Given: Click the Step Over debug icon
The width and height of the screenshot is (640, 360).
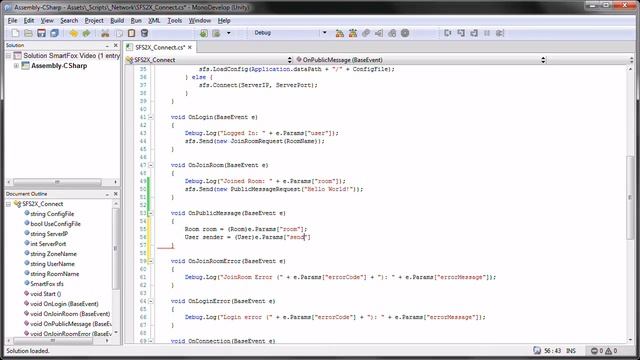Looking at the screenshot, I should (x=448, y=33).
